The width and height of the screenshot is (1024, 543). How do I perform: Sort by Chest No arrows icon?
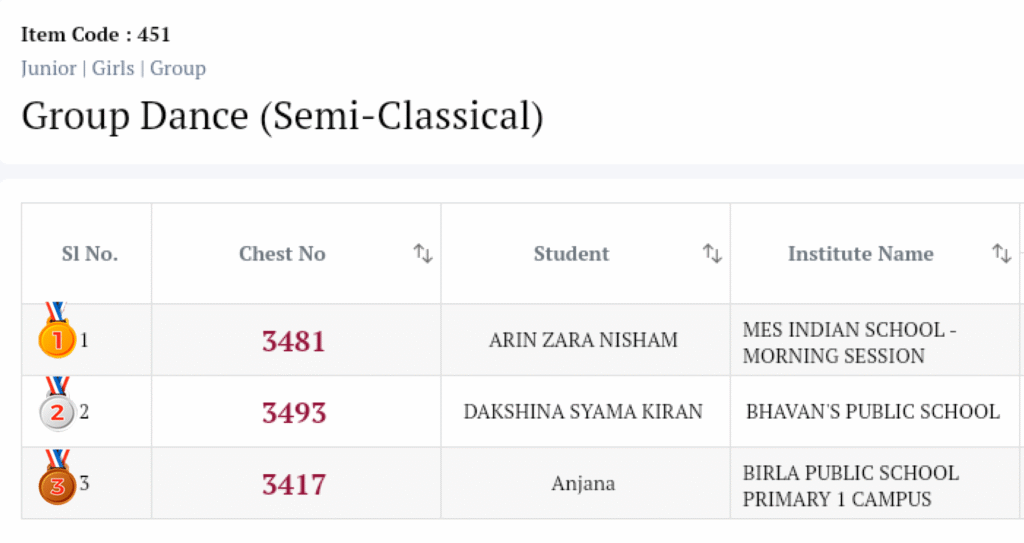423,254
